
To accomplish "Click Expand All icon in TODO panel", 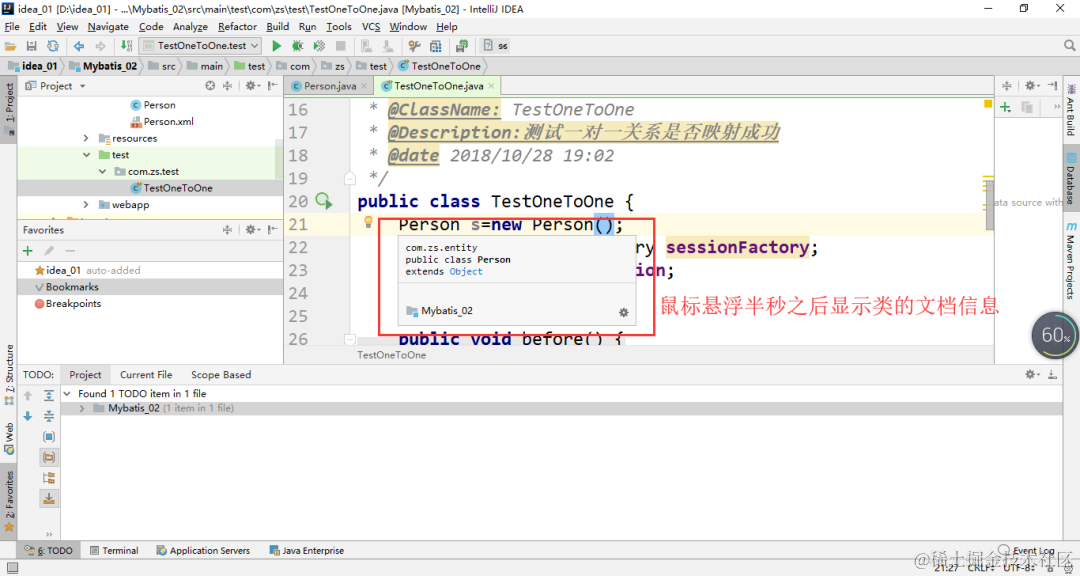I will (49, 395).
